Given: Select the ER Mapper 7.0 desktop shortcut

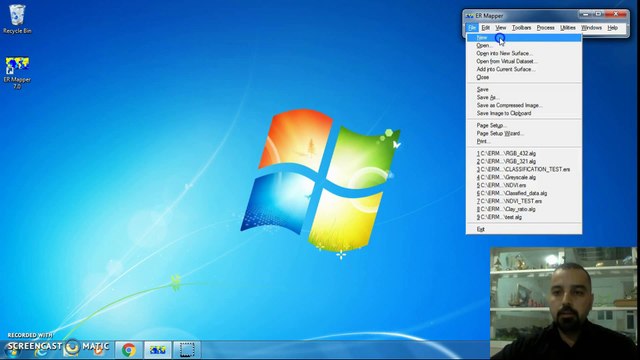Looking at the screenshot, I should pyautogui.click(x=17, y=73).
